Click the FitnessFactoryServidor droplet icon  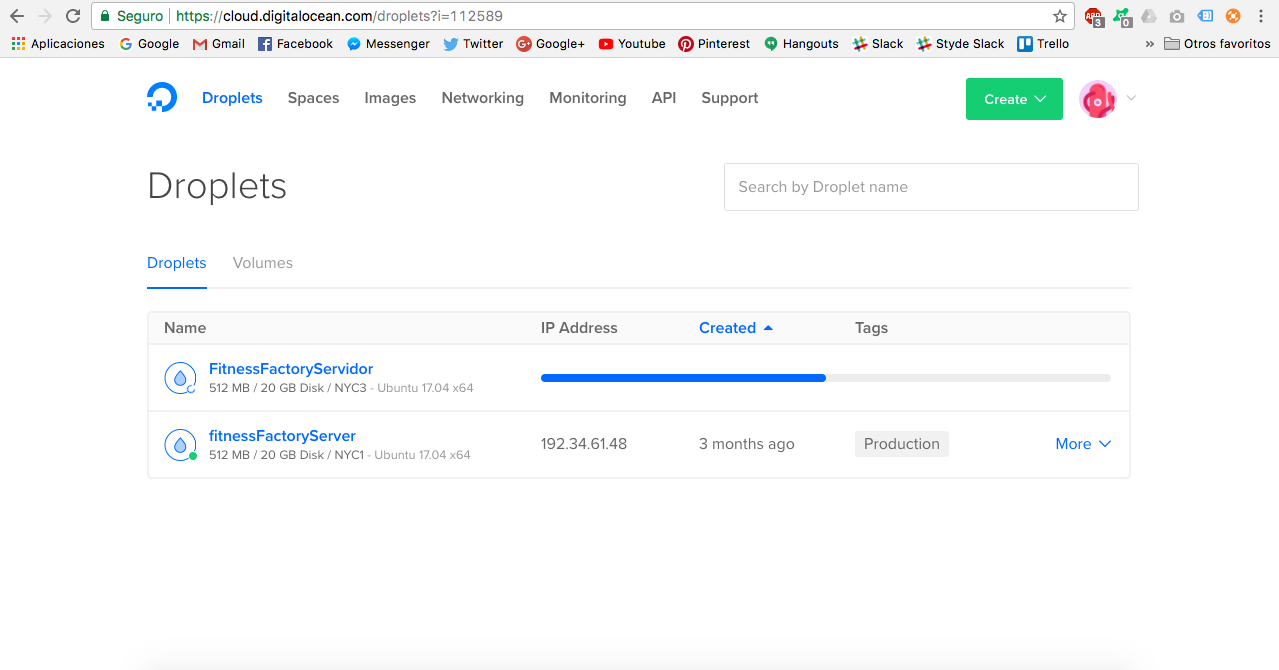tap(180, 378)
